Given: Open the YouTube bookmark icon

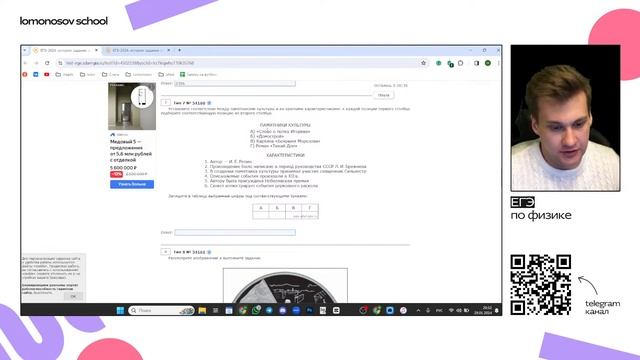Looking at the screenshot, I should [47, 74].
